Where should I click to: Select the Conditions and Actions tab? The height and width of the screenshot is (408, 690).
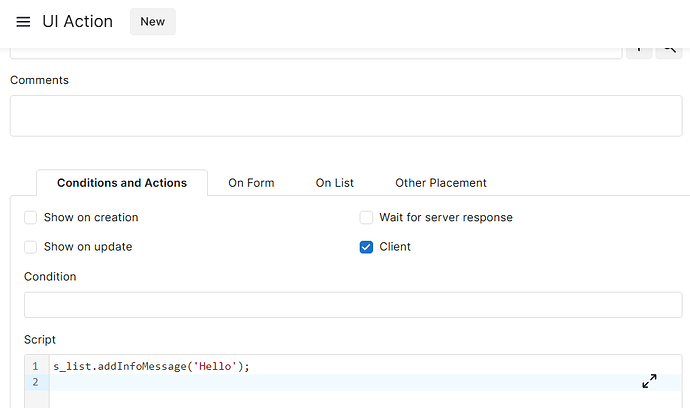pos(122,183)
